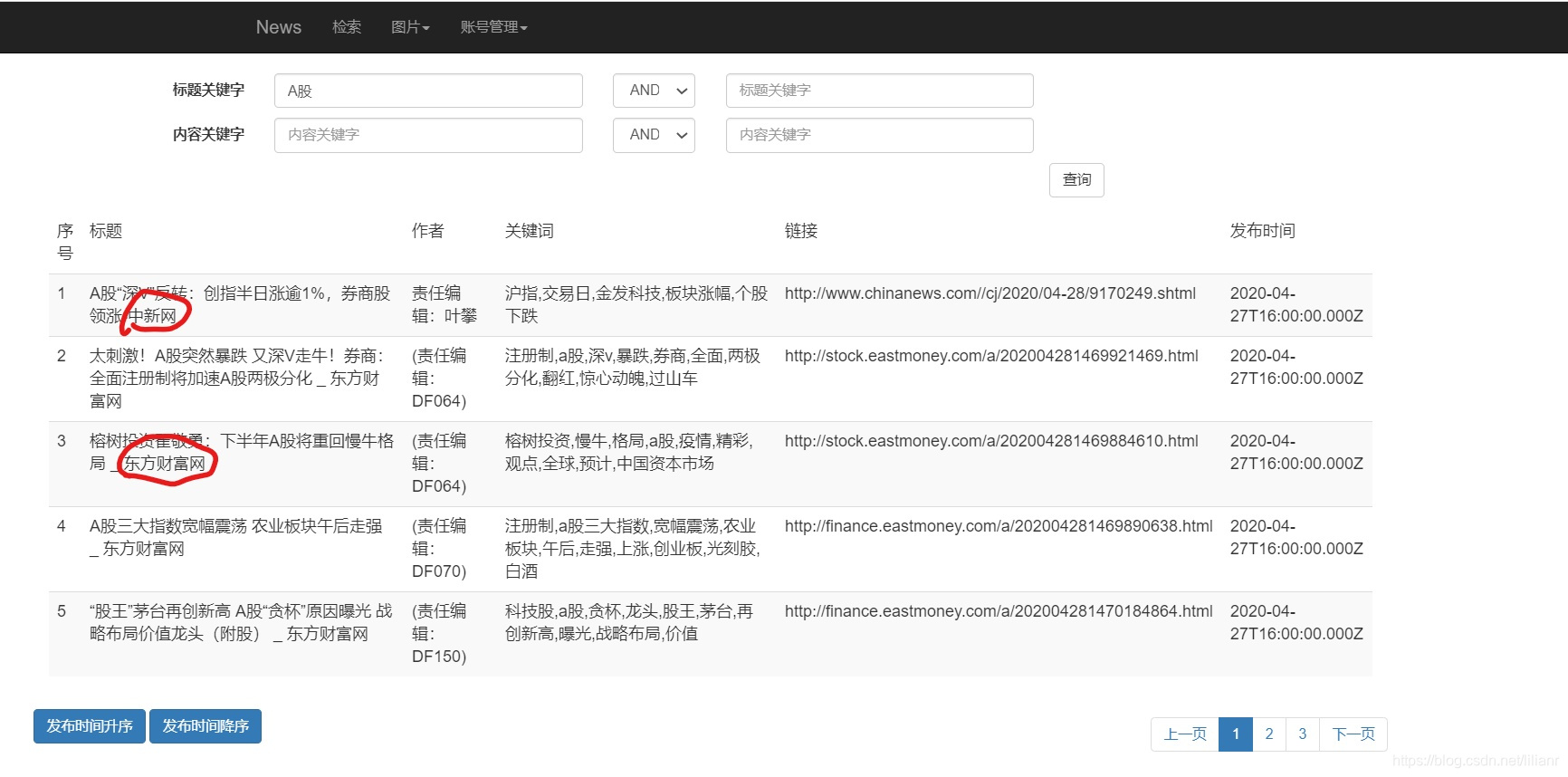This screenshot has width=1568, height=777.
Task: Click the 关键词 column header
Action: tap(530, 231)
